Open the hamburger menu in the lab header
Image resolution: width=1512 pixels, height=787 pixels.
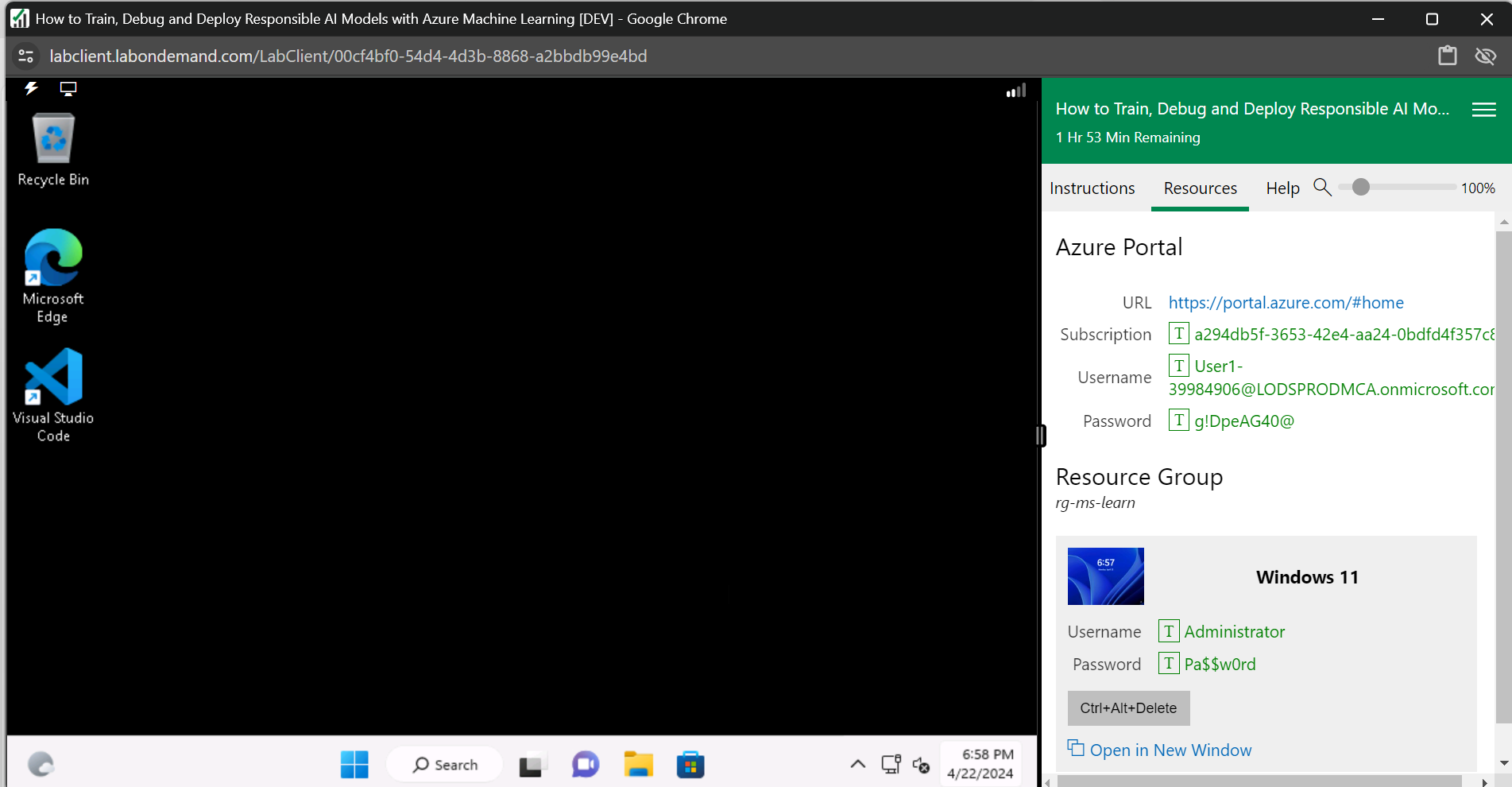coord(1483,110)
